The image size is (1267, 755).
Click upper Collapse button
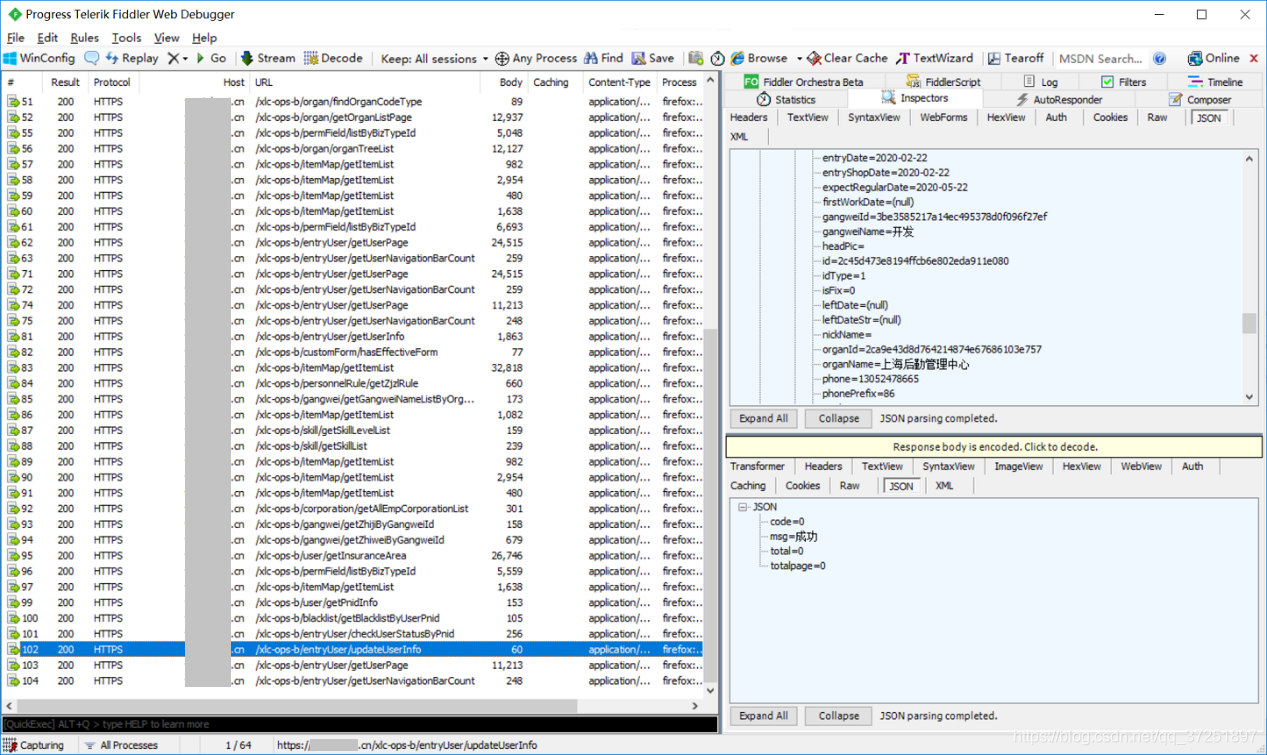click(839, 418)
